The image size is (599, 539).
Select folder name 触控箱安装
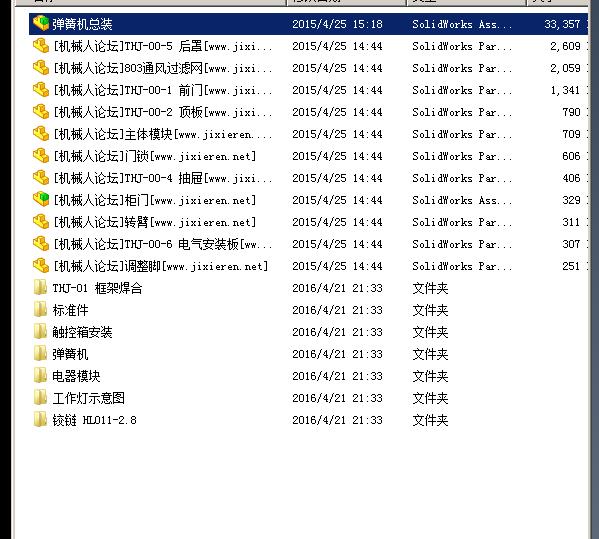[x=82, y=332]
